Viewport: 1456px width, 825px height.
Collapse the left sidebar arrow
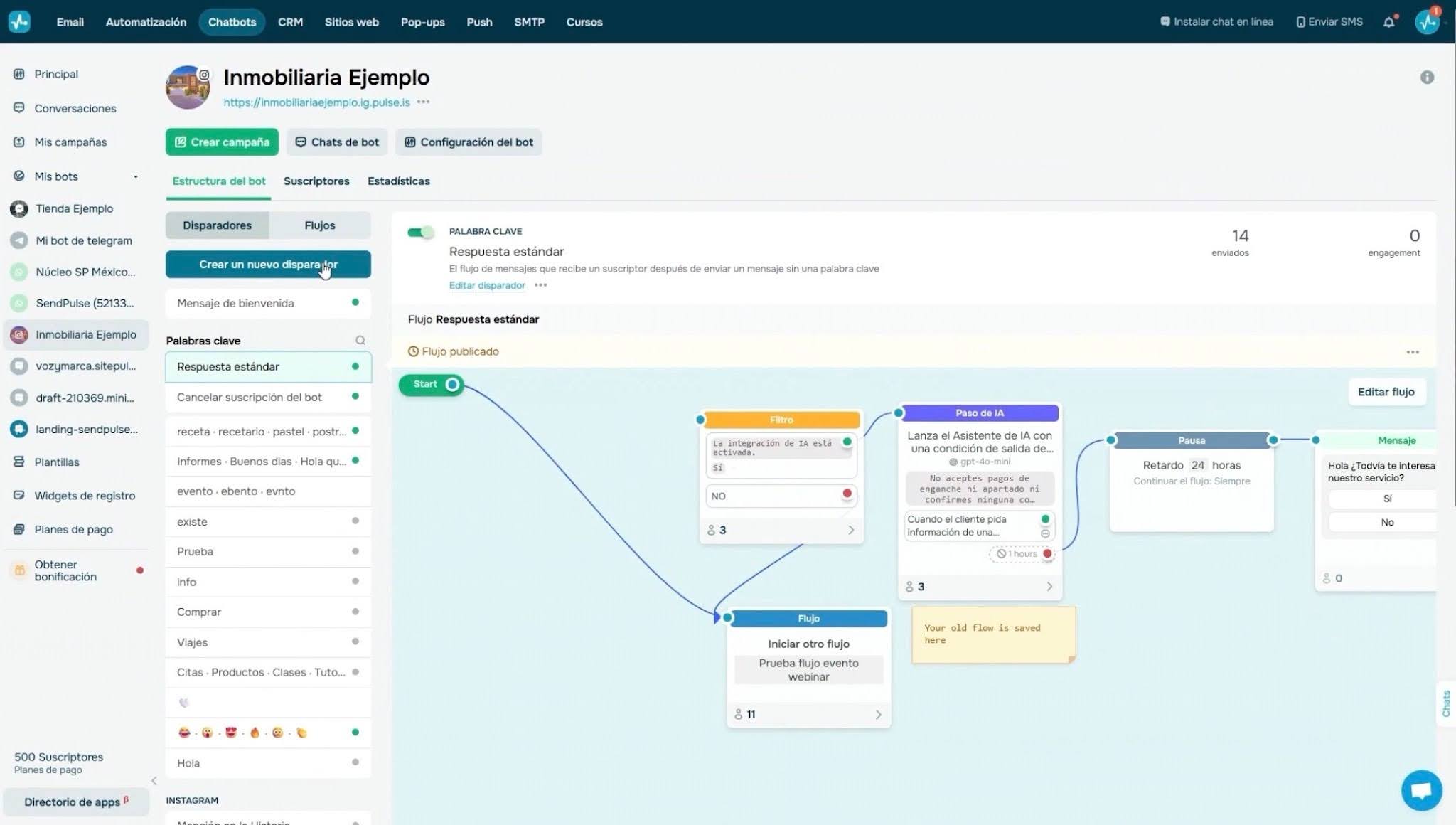click(x=154, y=780)
